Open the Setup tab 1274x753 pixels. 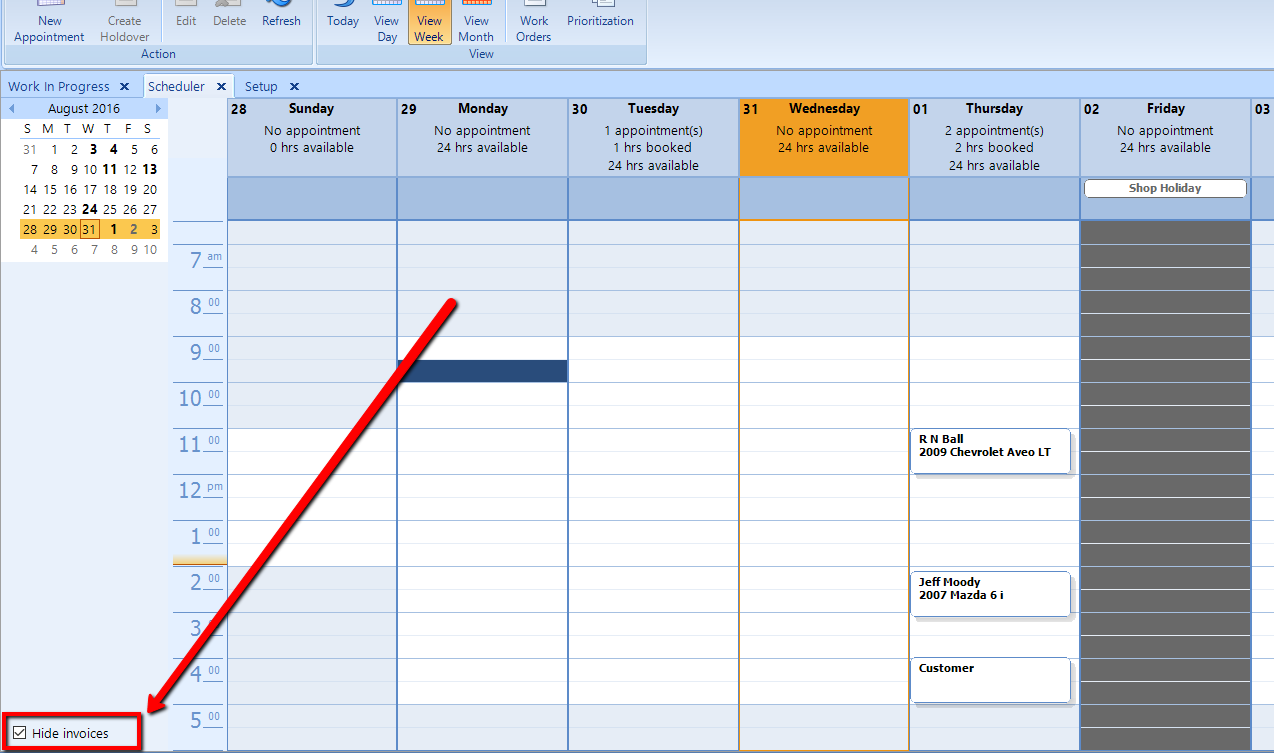coord(262,87)
